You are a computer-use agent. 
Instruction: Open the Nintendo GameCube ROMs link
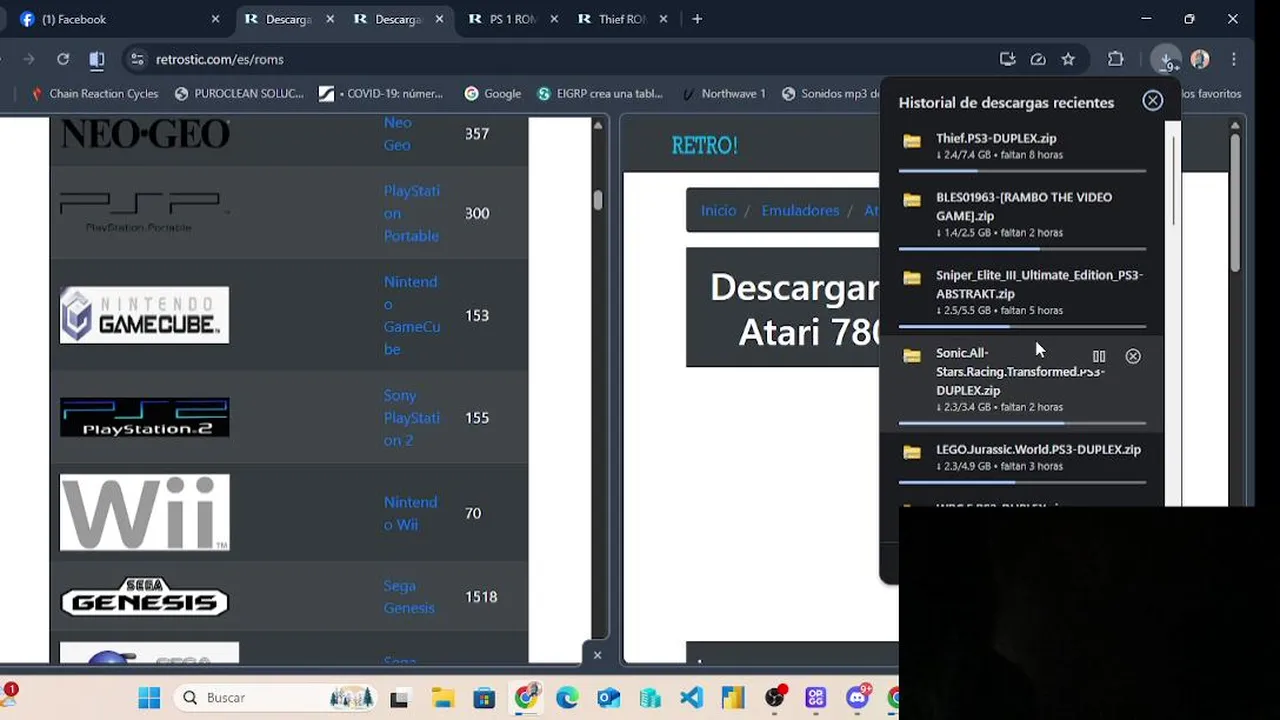pos(411,315)
